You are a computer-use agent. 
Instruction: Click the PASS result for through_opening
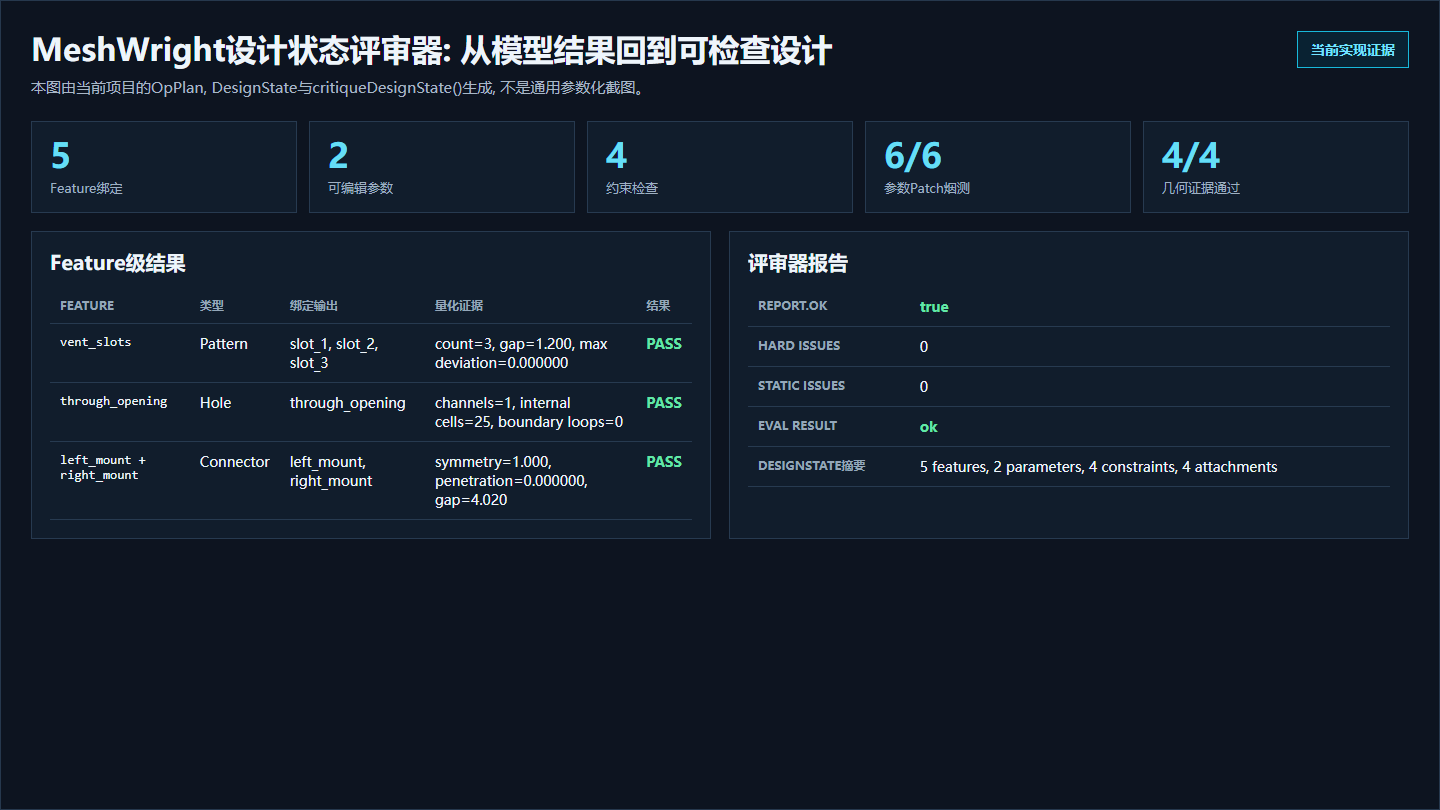(x=664, y=402)
